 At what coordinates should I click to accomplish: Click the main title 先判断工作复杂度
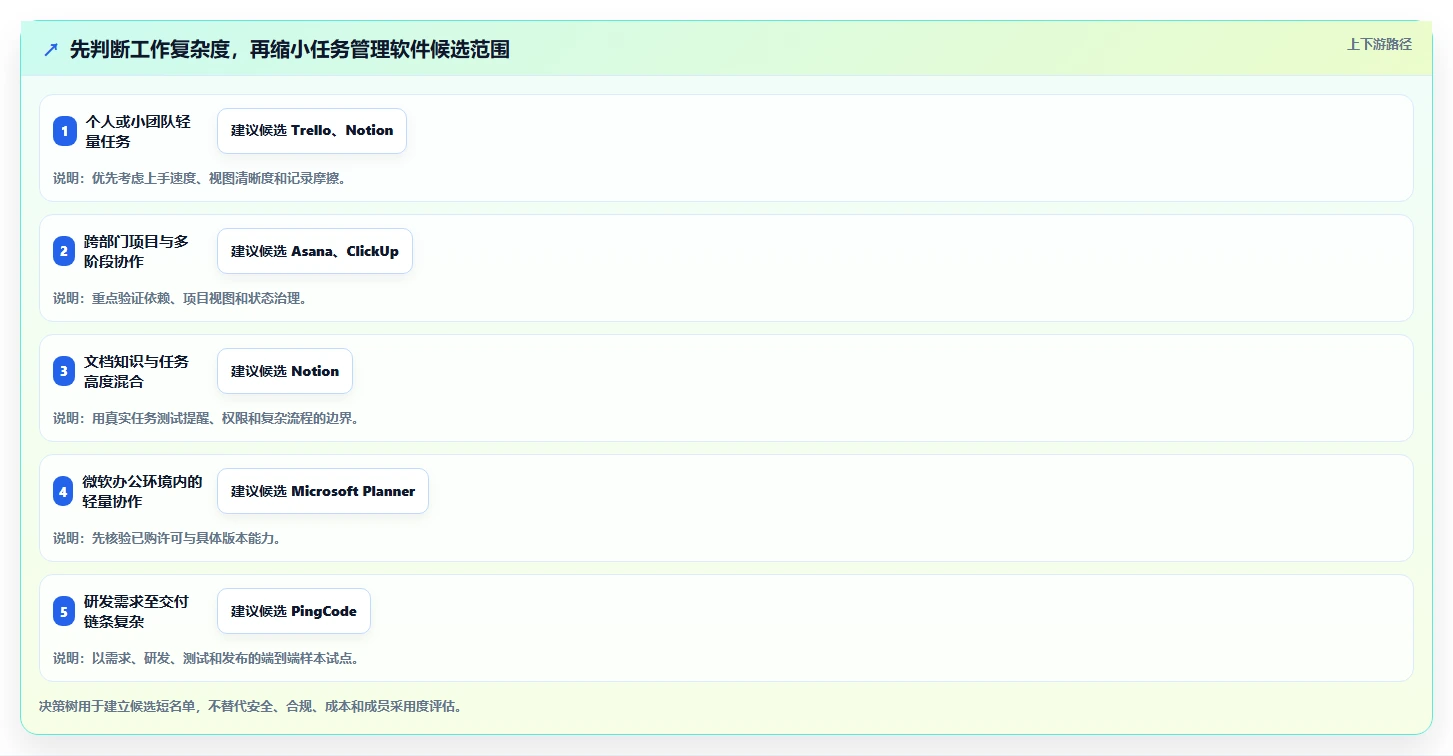point(289,49)
